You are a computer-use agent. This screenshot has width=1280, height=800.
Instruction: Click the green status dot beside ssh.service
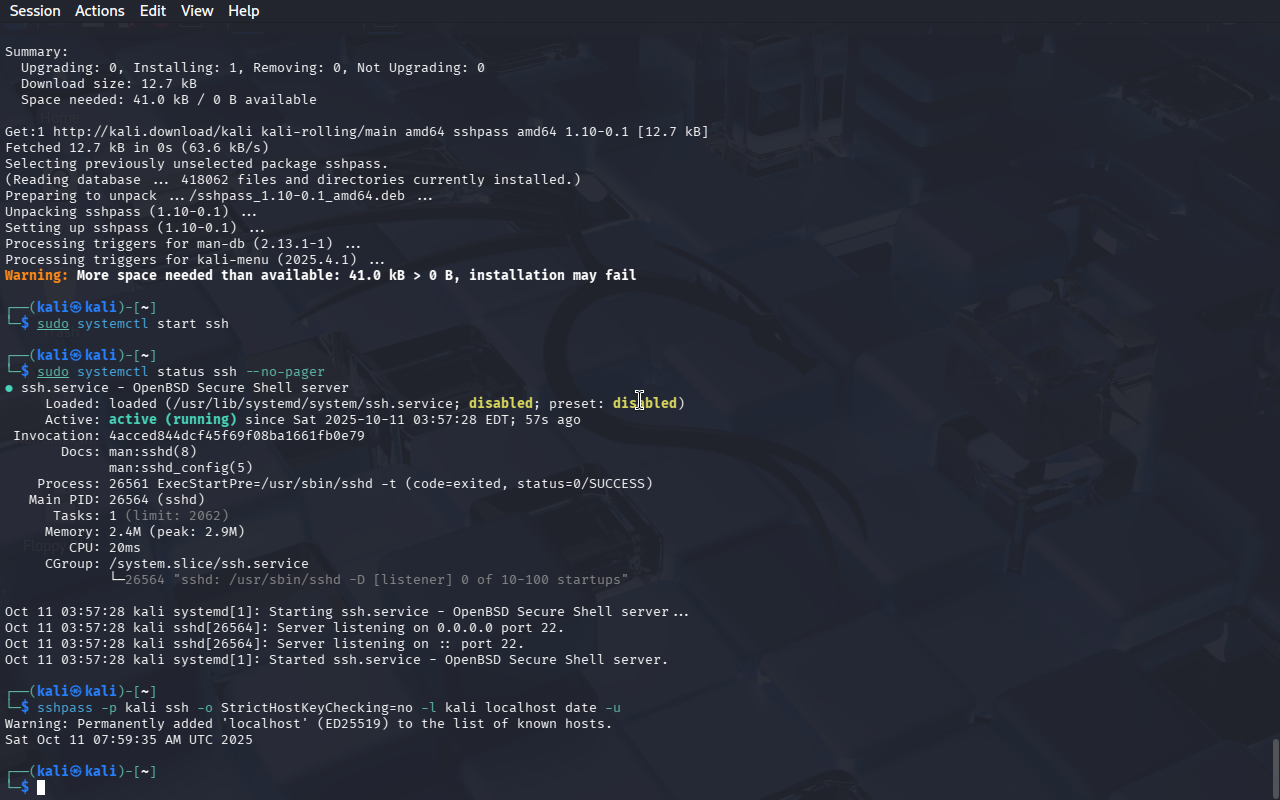coord(9,388)
